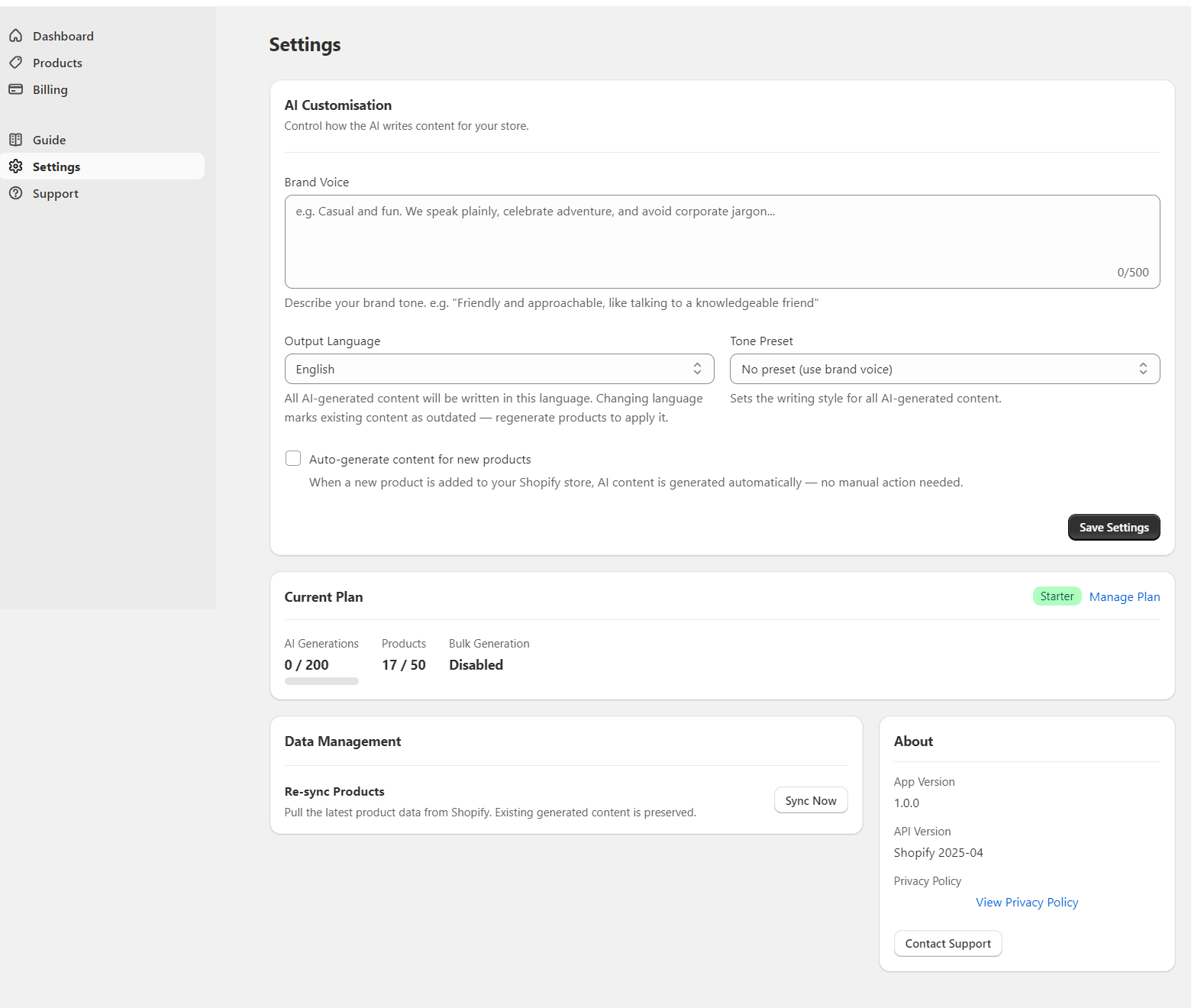
Task: Click Sync Now to re-sync products
Action: click(x=811, y=800)
